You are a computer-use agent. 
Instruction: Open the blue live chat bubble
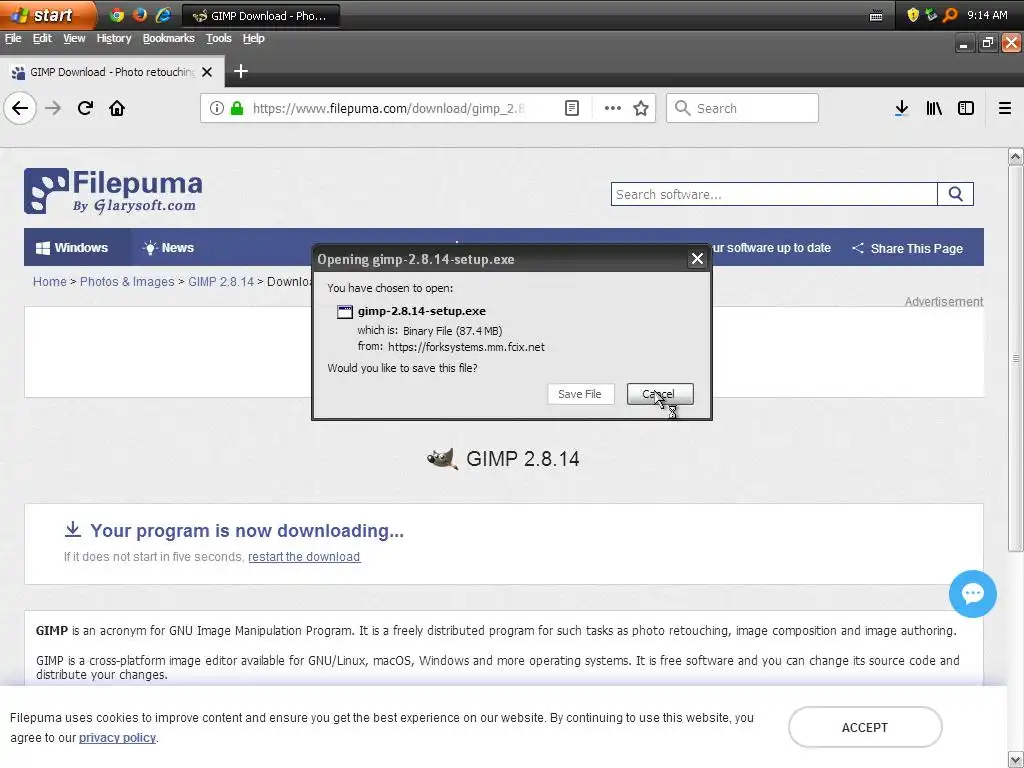972,594
